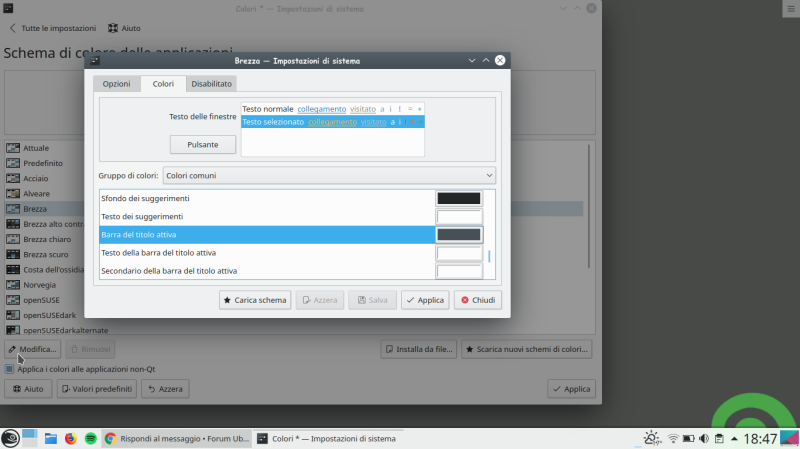Open the weather widget in system tray
800x449 pixels.
652,438
